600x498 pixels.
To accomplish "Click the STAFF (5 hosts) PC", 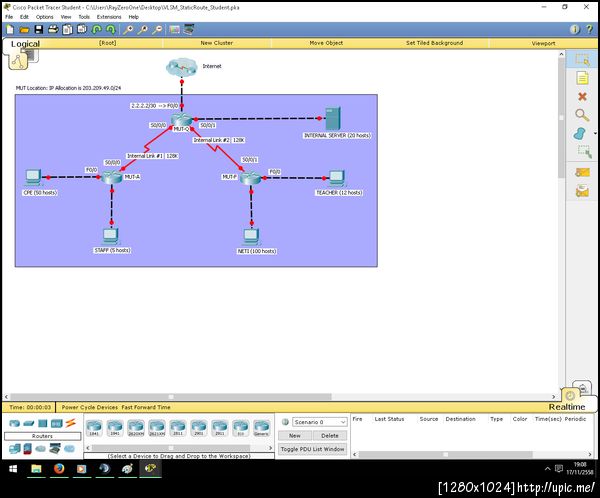I will (111, 236).
